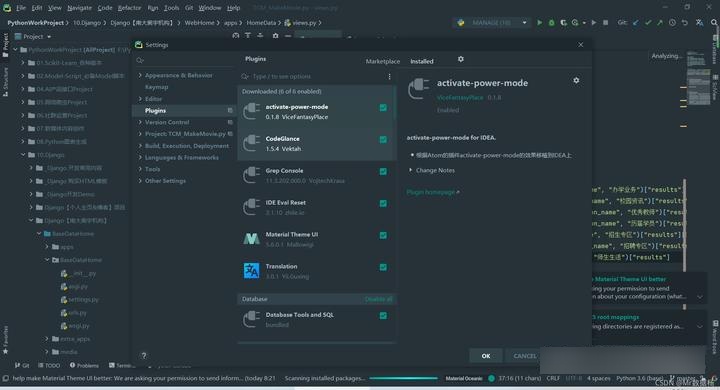The height and width of the screenshot is (390, 720).
Task: Uncheck the Translation plugin checkbox
Action: point(383,267)
